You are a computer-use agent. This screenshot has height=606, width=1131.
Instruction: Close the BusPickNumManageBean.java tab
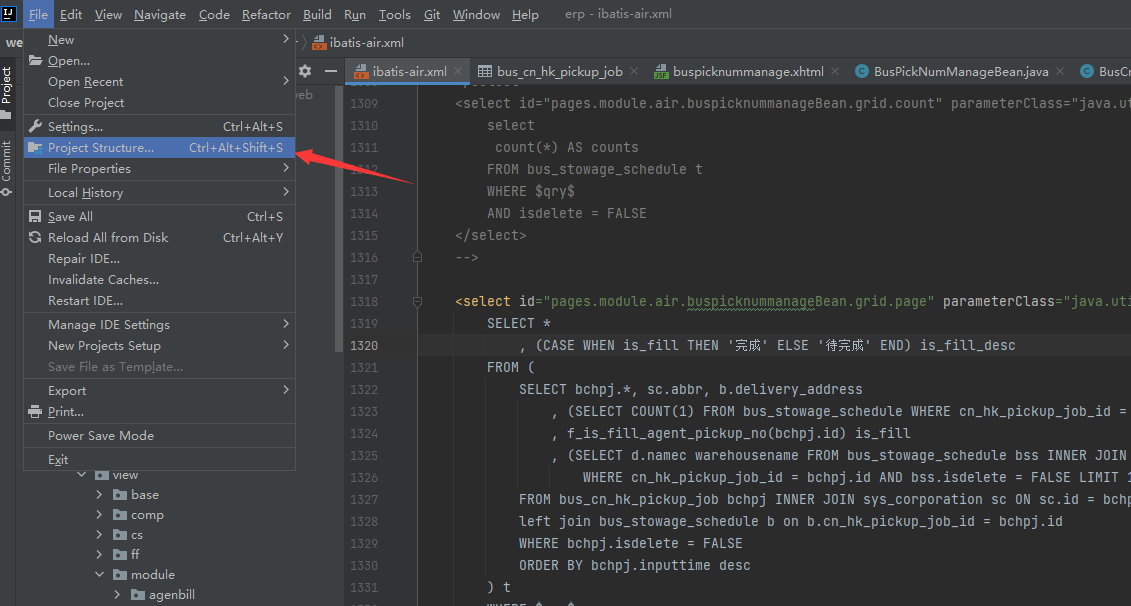click(1060, 71)
